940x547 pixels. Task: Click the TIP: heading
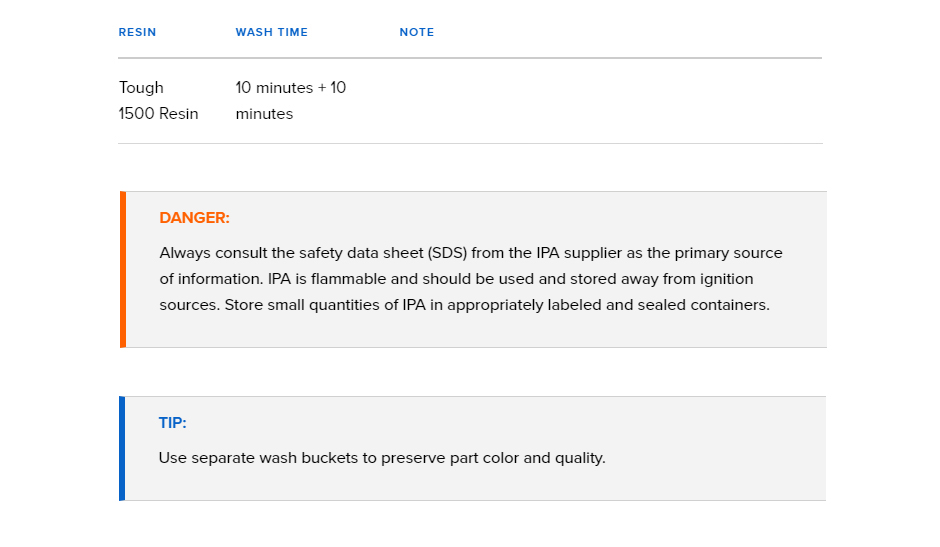tap(173, 423)
